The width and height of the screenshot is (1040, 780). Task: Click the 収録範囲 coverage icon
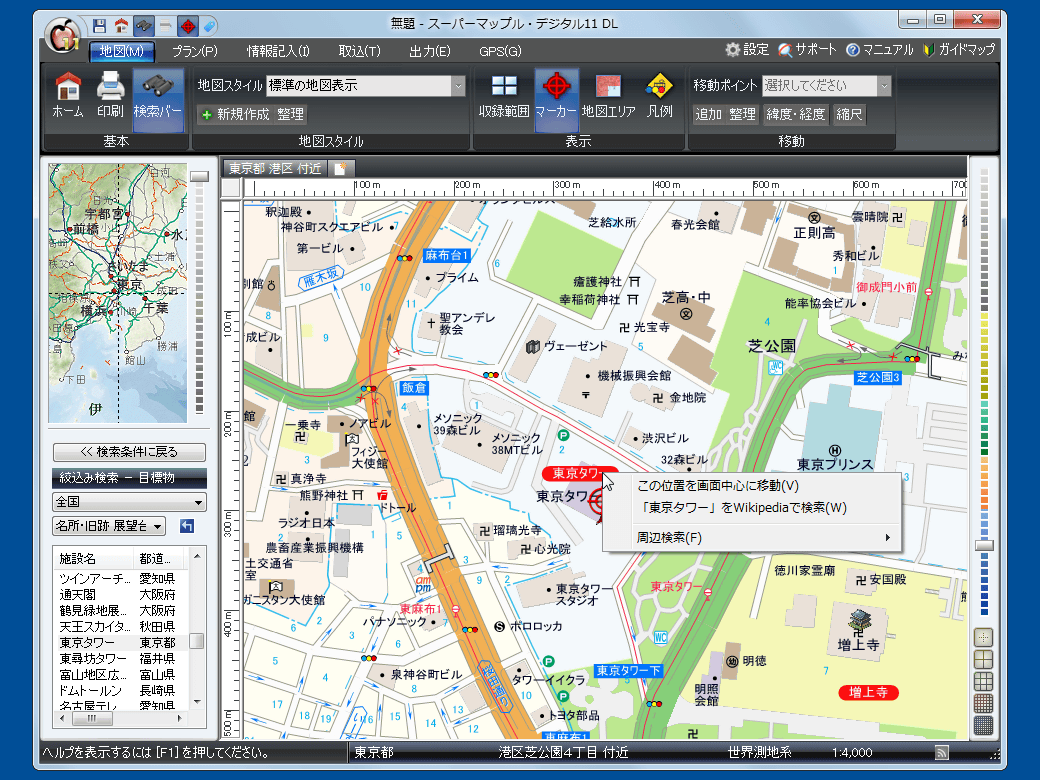[x=504, y=94]
